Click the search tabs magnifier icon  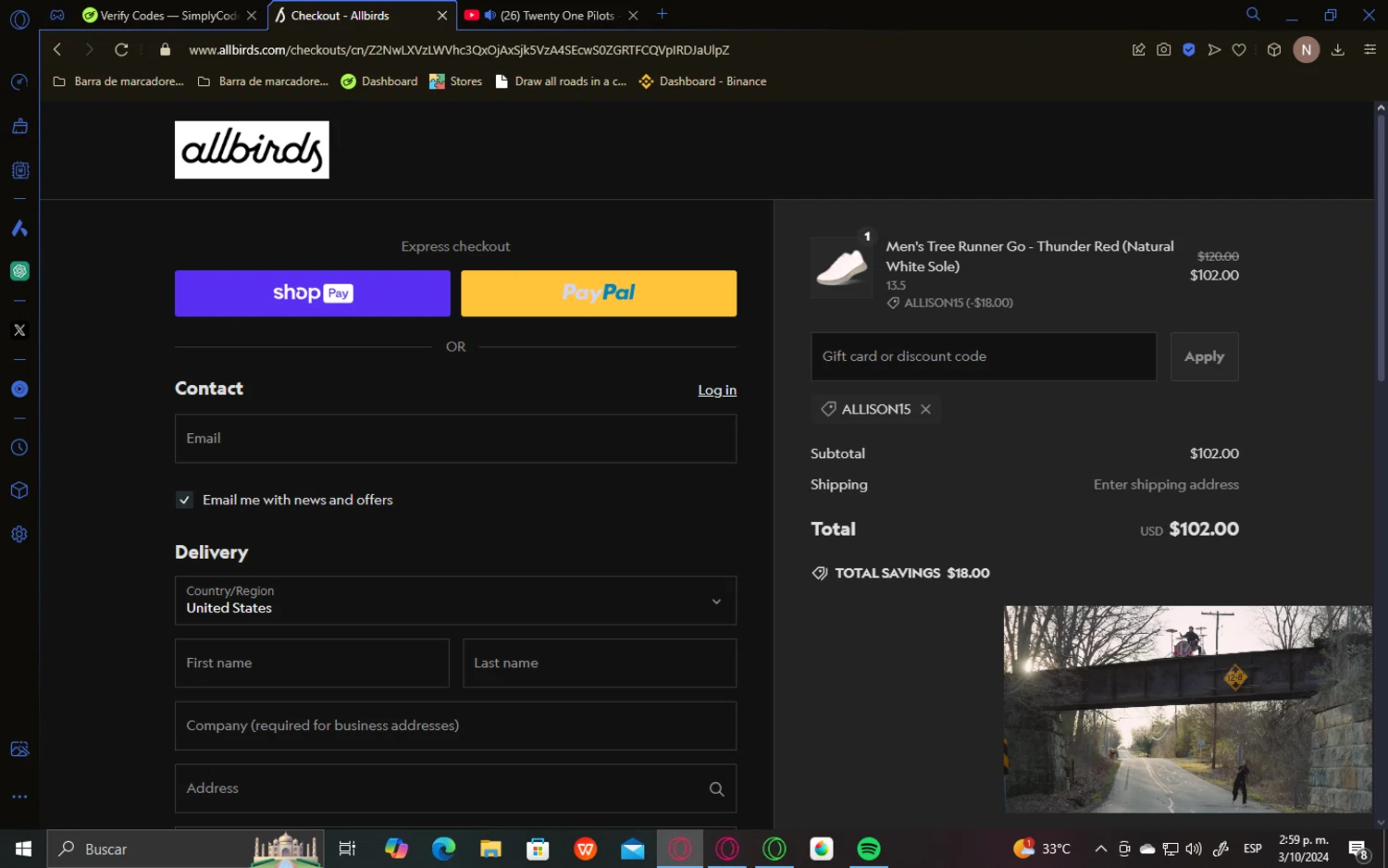tap(1253, 15)
